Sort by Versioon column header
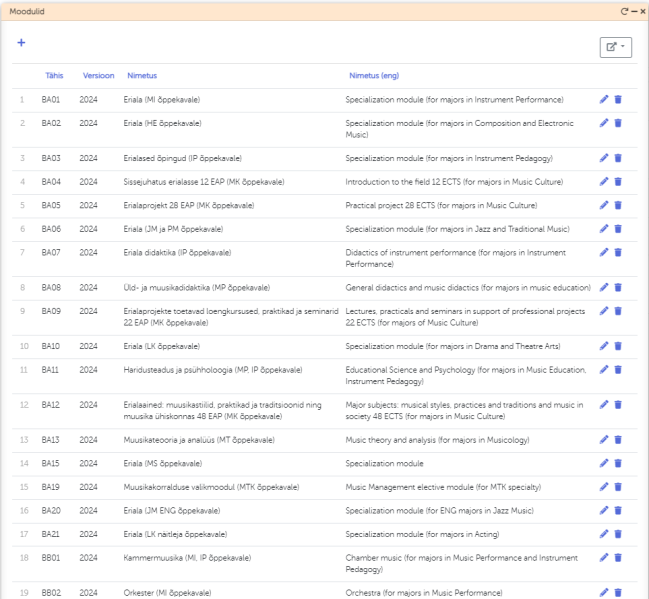Screen dimensions: 649x599 point(96,75)
